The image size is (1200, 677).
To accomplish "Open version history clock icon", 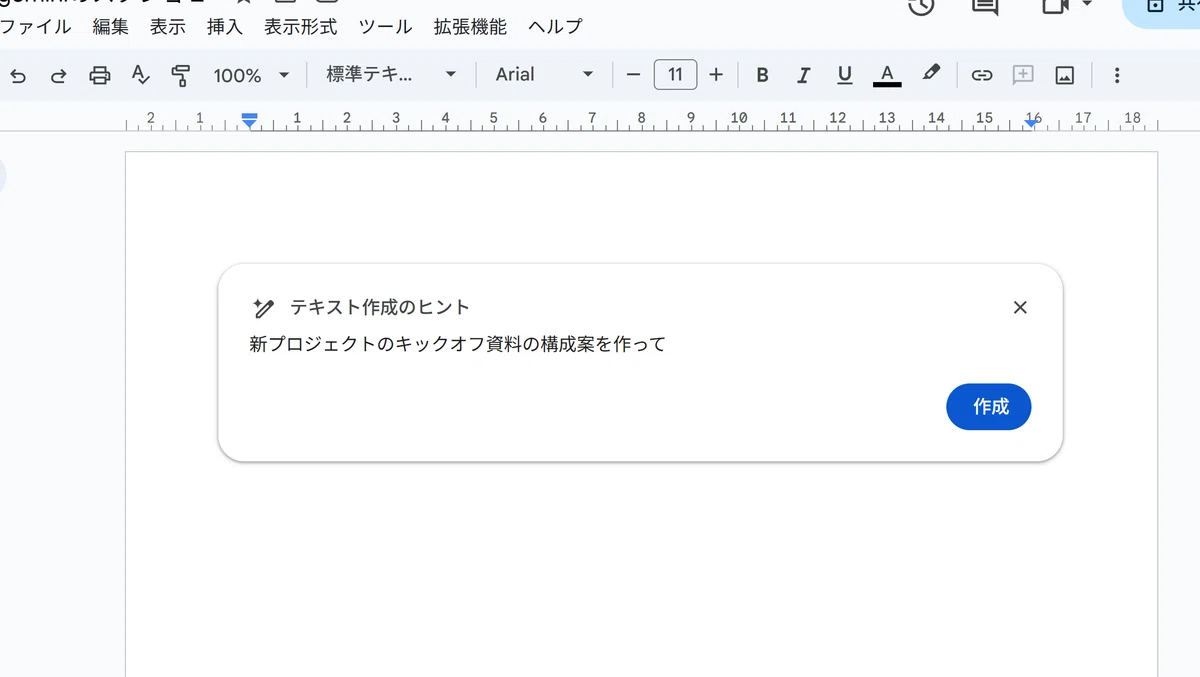I will point(921,6).
